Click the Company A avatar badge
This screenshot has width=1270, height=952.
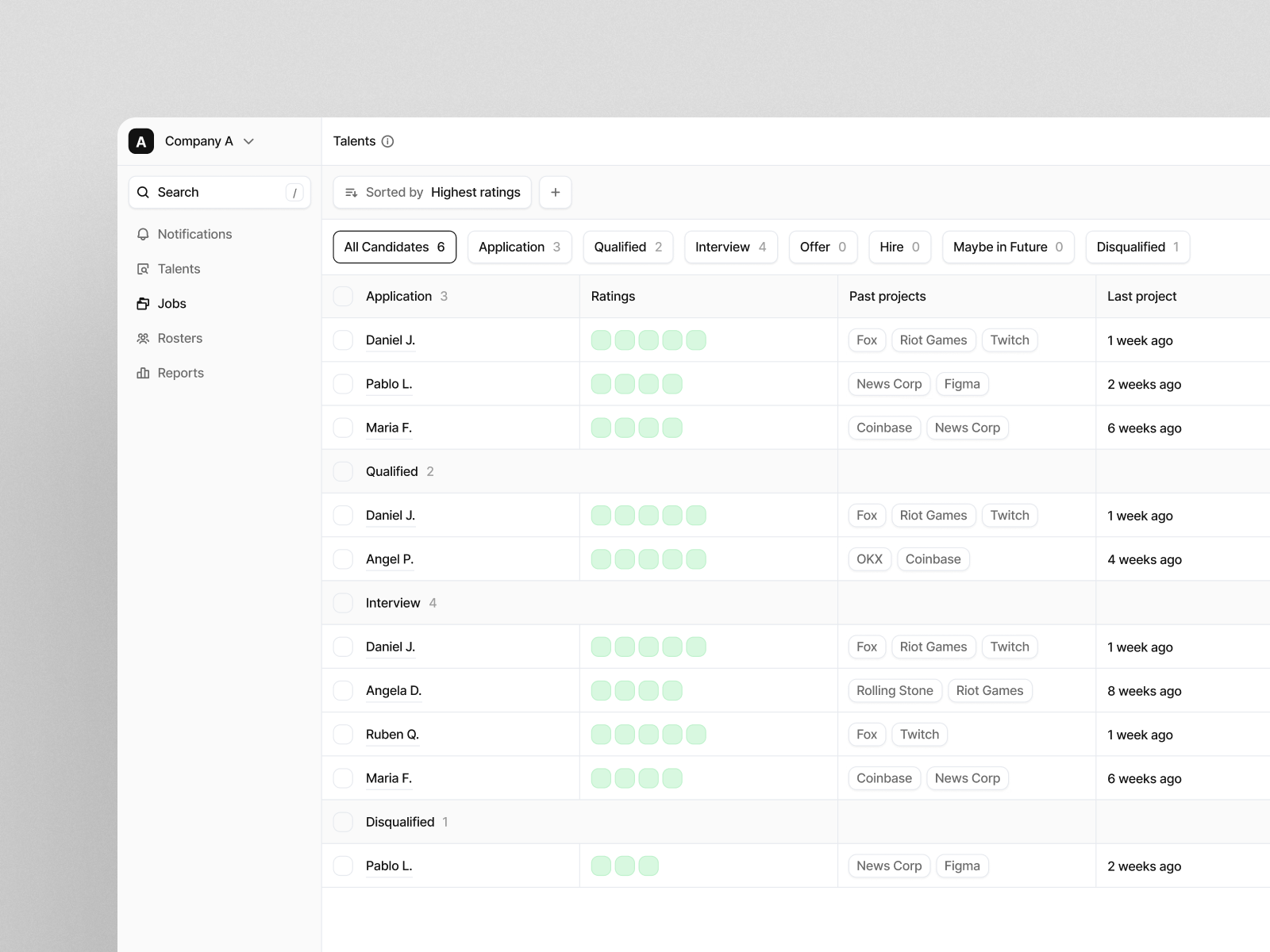click(x=140, y=141)
